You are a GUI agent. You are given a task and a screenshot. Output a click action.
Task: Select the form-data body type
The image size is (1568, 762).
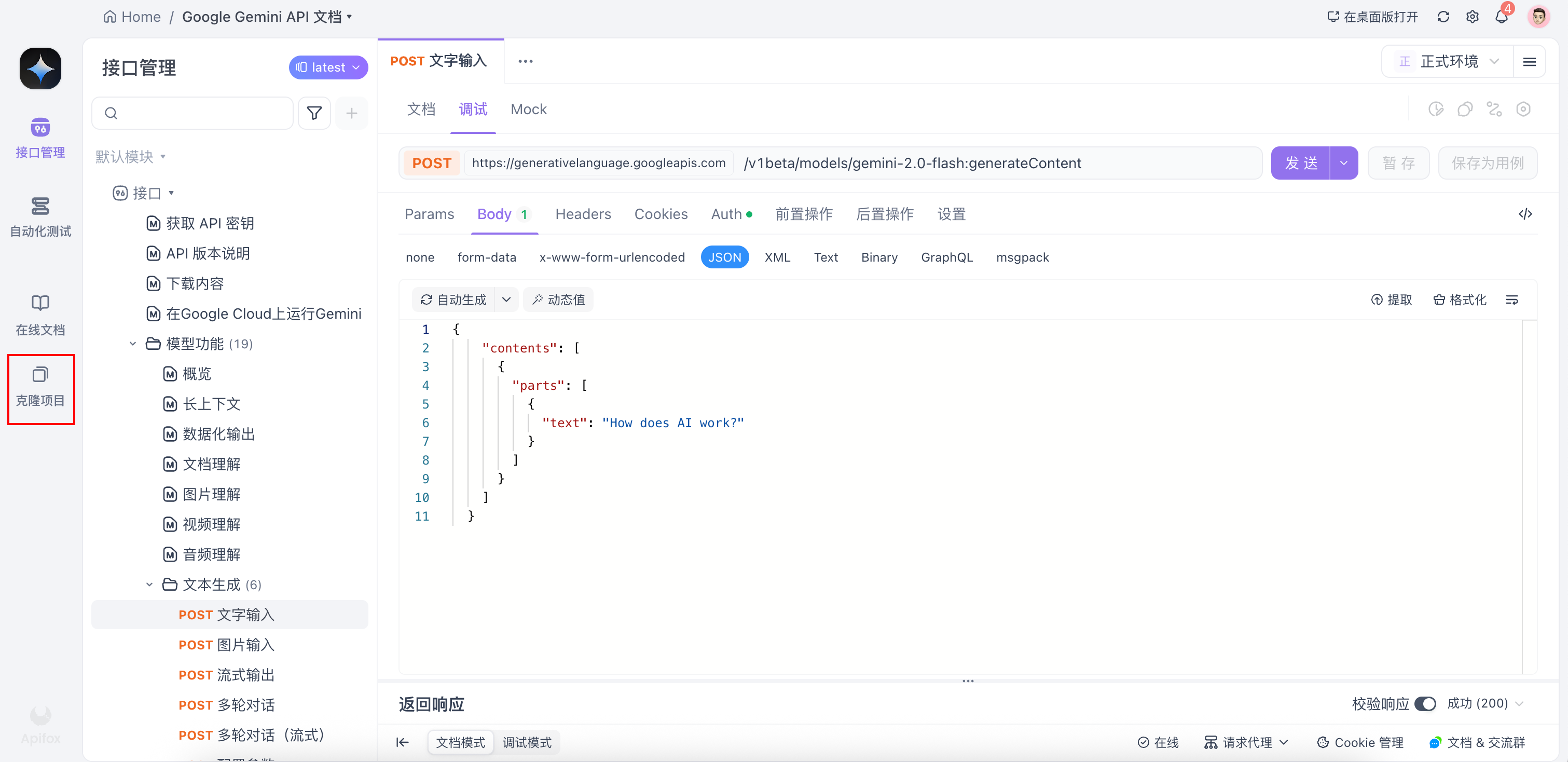tap(486, 257)
